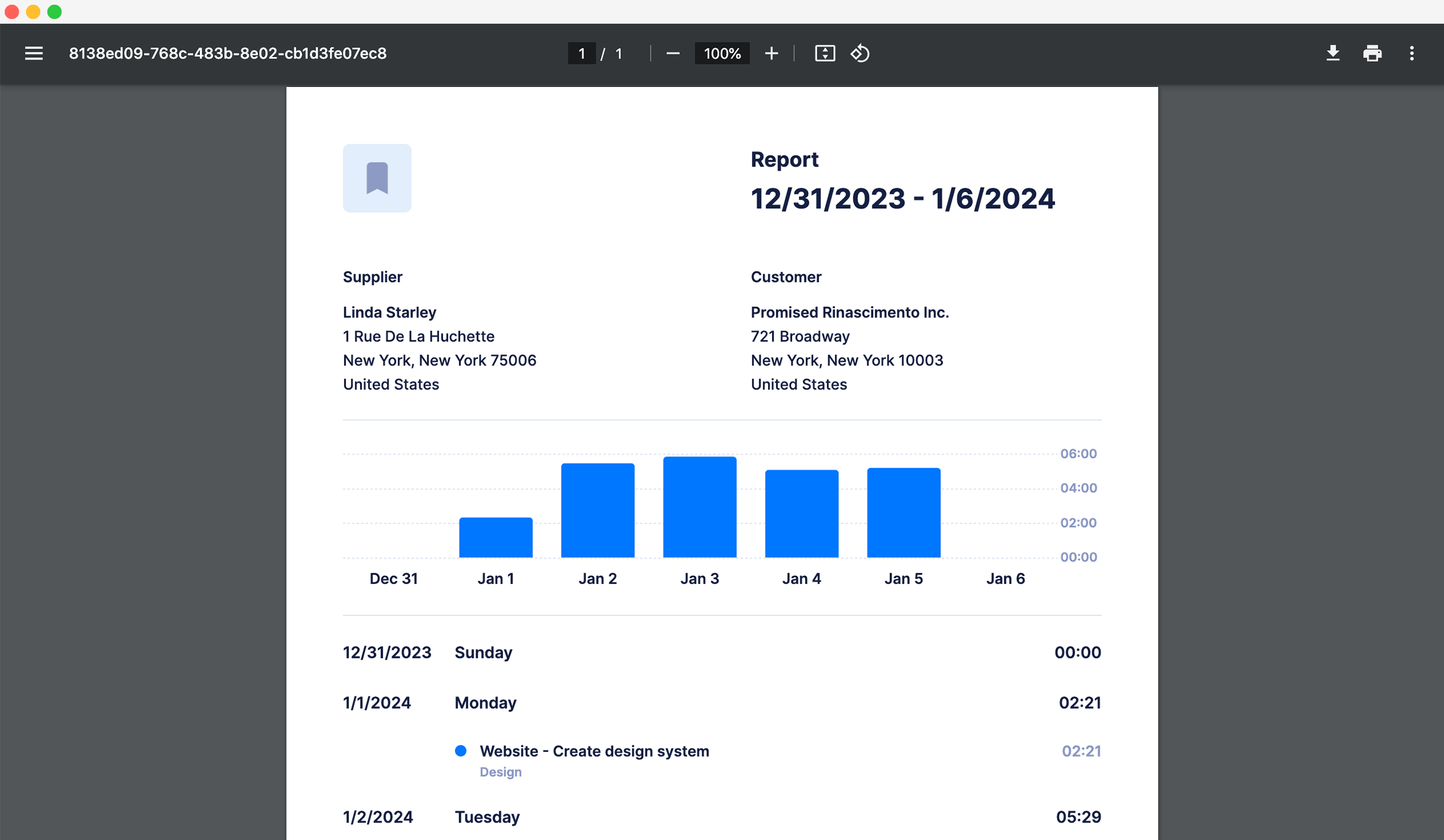The image size is (1444, 840).
Task: Click the Sunday label
Action: [x=483, y=652]
